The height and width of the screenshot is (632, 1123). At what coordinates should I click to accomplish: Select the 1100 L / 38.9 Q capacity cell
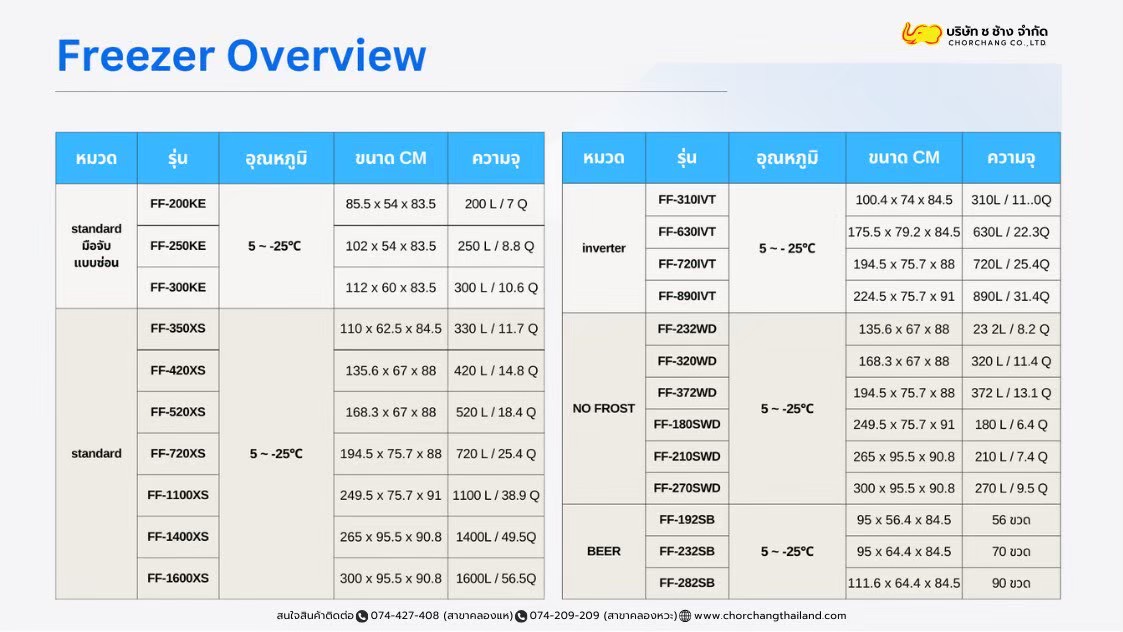[x=496, y=495]
